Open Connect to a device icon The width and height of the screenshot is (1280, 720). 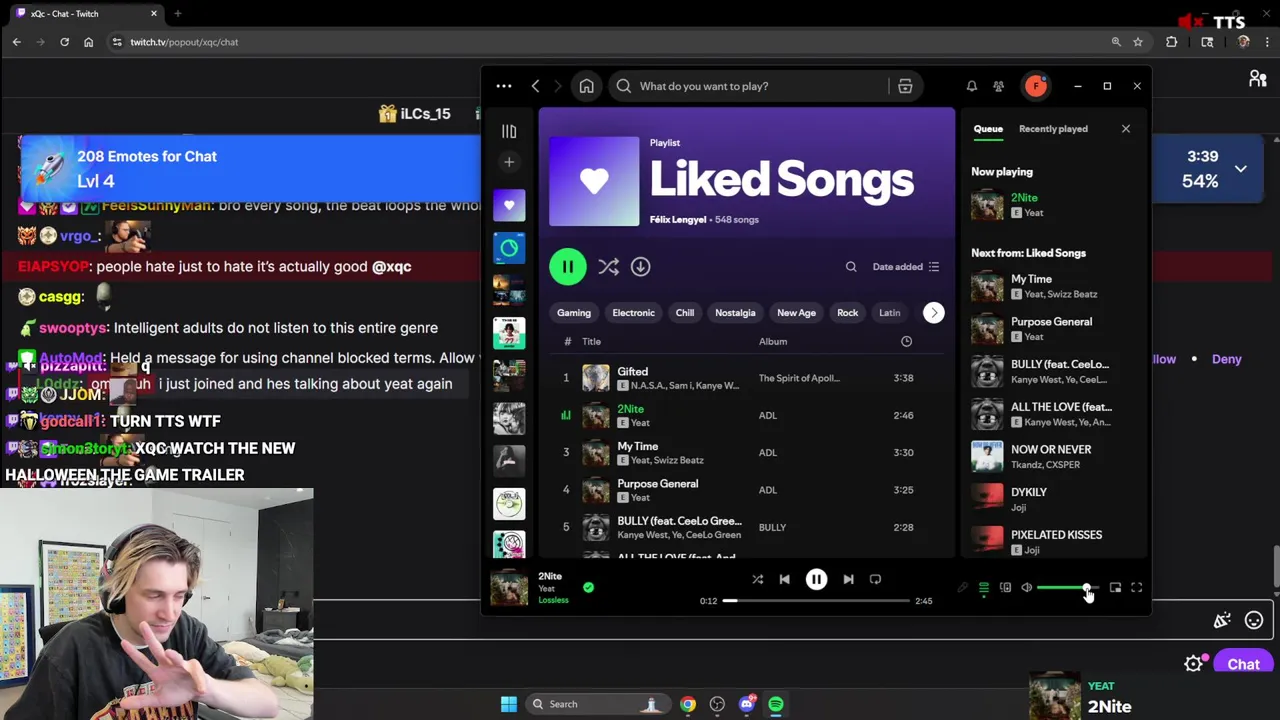(1005, 589)
